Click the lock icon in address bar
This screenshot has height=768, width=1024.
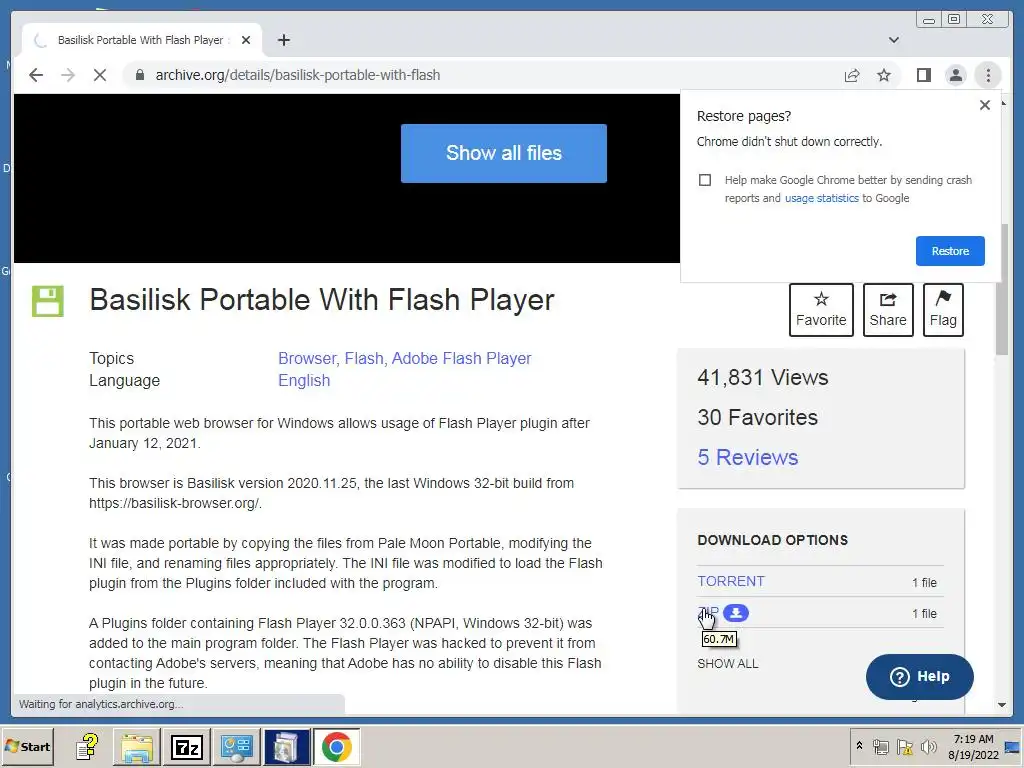pos(140,75)
